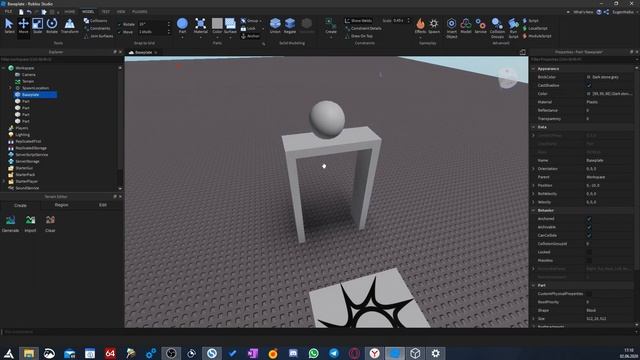Click the Show Welds button

(358, 21)
